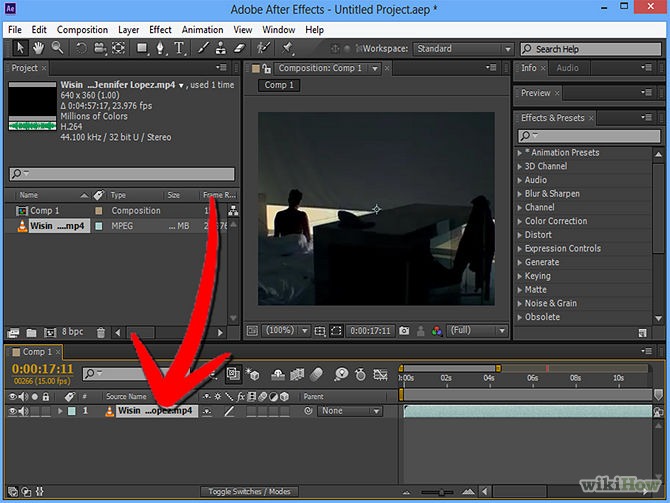This screenshot has height=503, width=670.
Task: Take a snapshot with the camera icon
Action: 404,331
